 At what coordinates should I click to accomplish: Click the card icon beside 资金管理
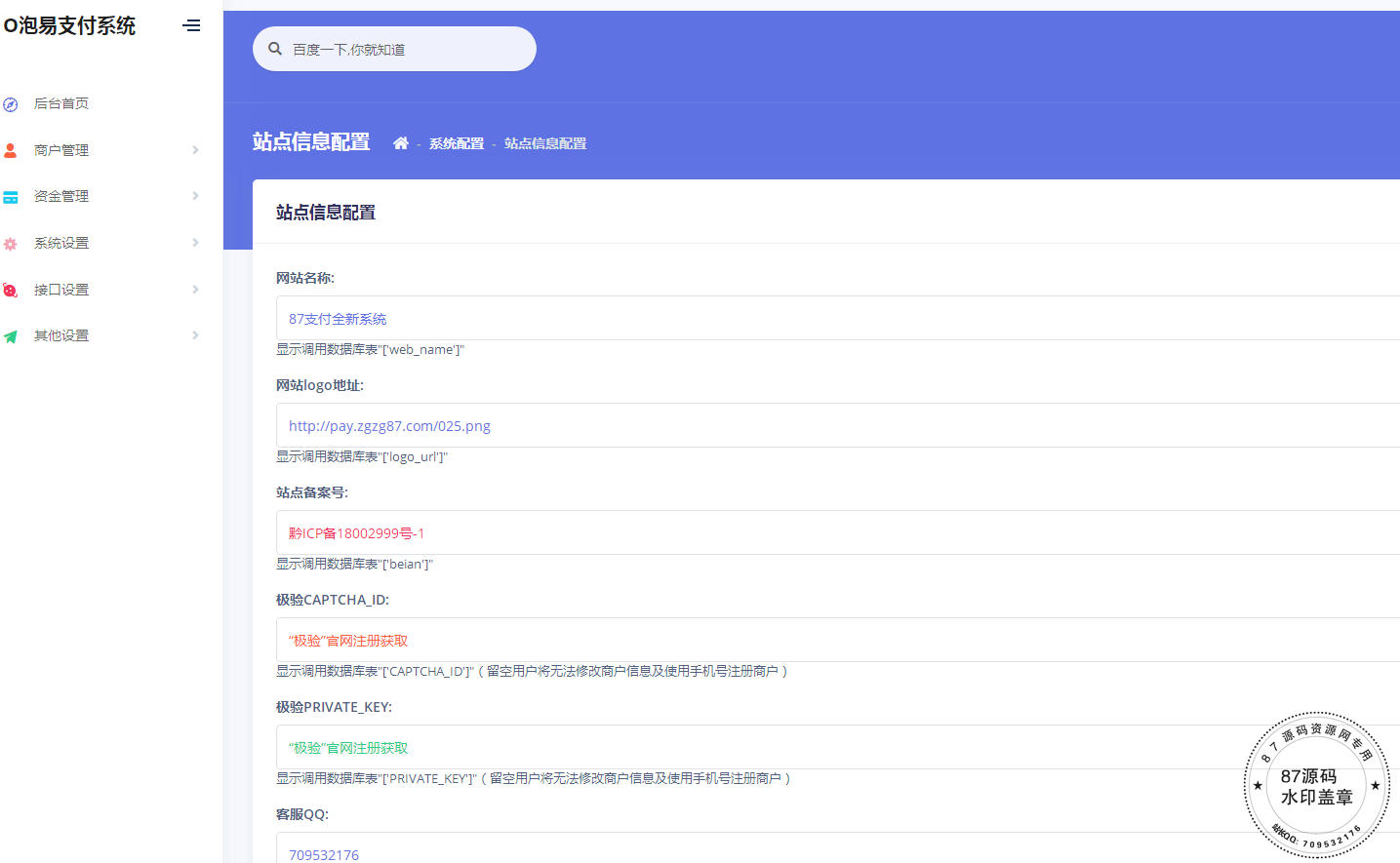(x=11, y=197)
